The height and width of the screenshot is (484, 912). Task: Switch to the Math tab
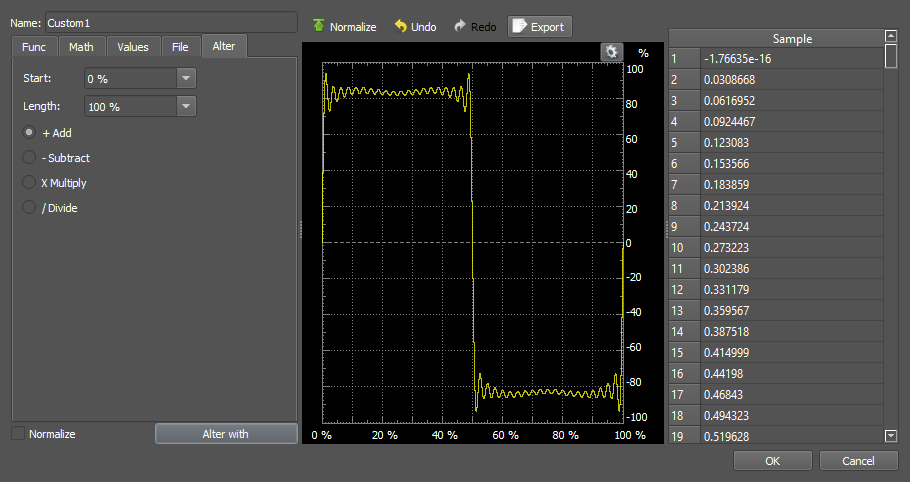pyautogui.click(x=81, y=47)
